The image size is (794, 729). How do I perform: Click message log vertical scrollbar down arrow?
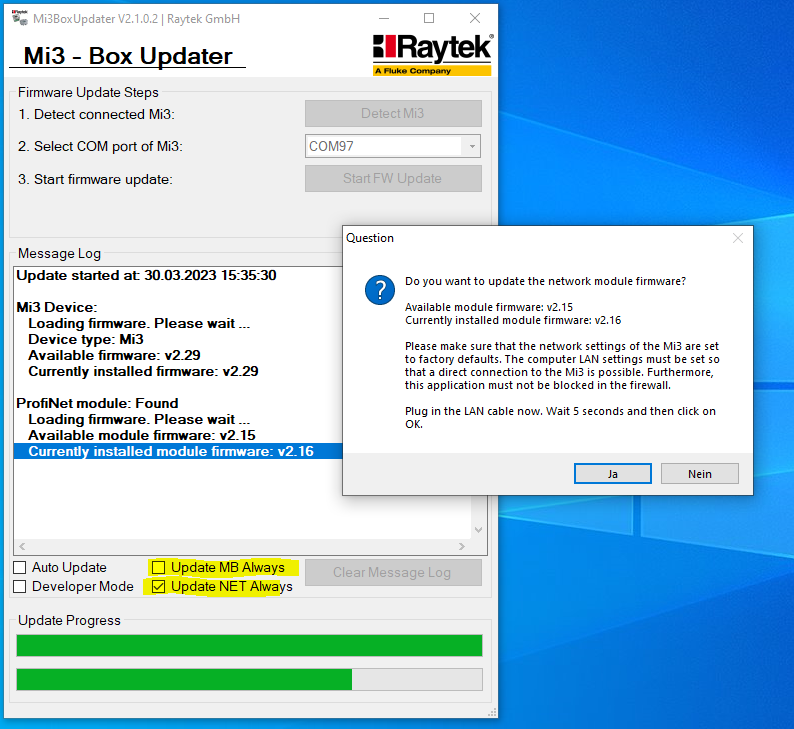[x=479, y=530]
